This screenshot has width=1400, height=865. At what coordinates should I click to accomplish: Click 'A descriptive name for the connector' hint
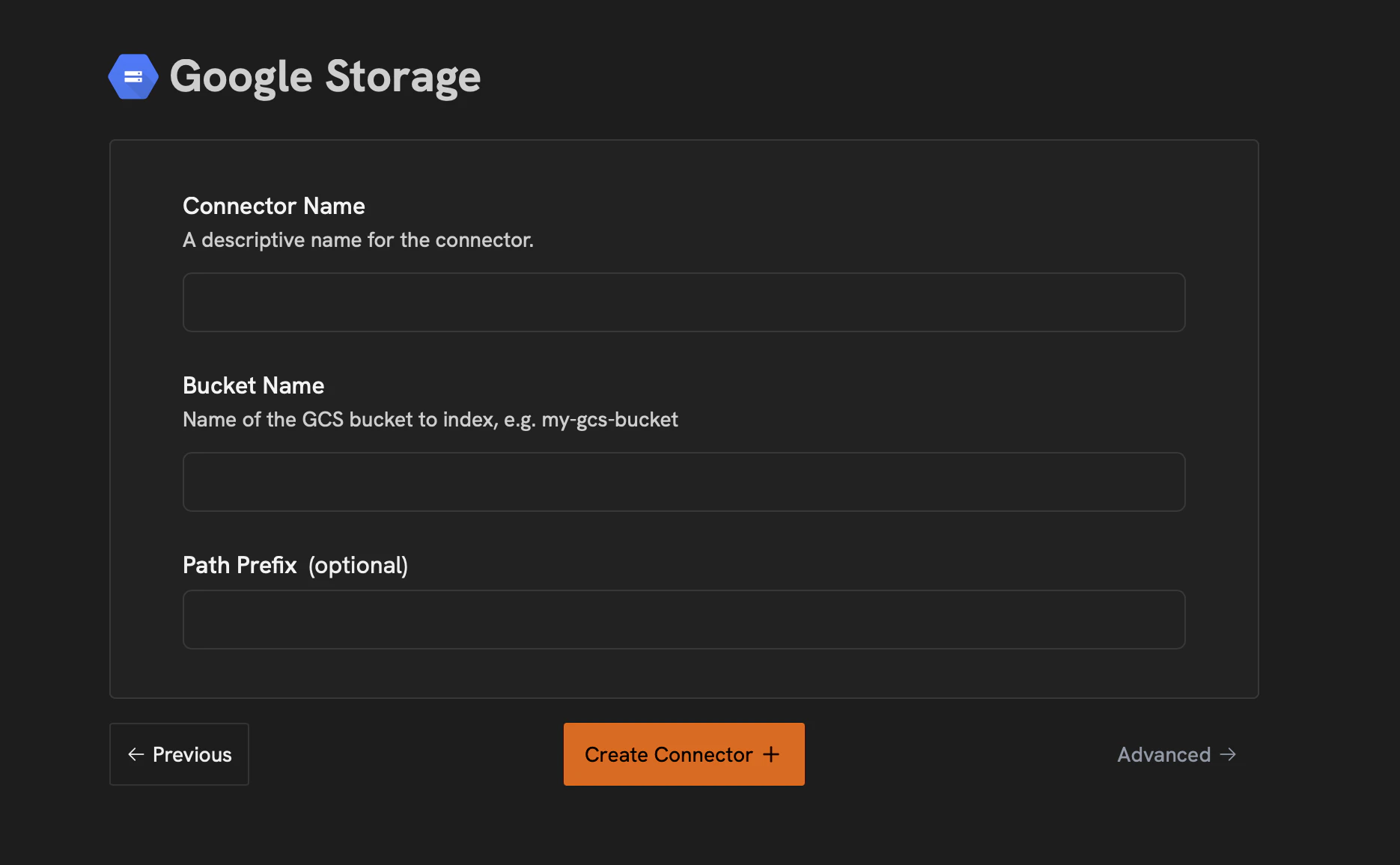click(358, 240)
